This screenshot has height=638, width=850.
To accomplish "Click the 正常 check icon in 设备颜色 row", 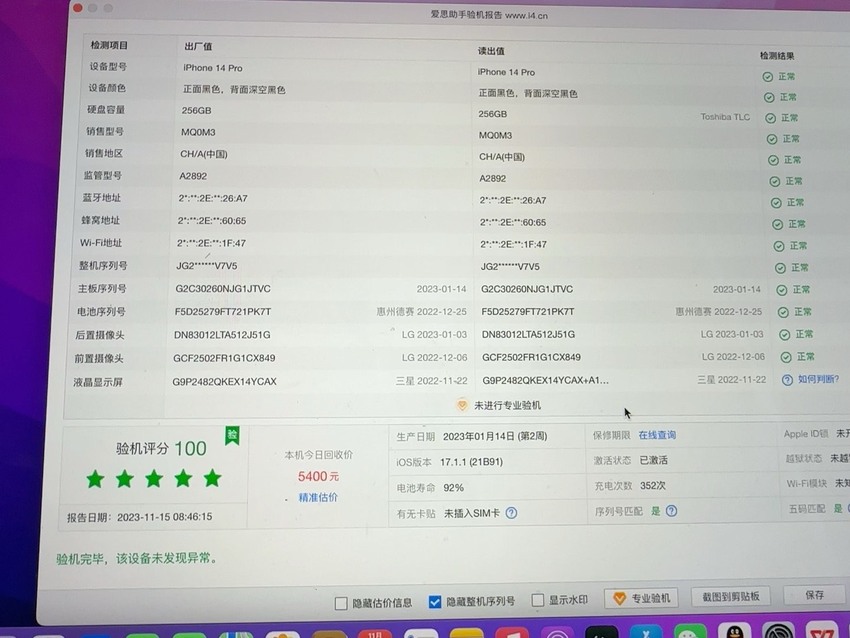I will (769, 98).
